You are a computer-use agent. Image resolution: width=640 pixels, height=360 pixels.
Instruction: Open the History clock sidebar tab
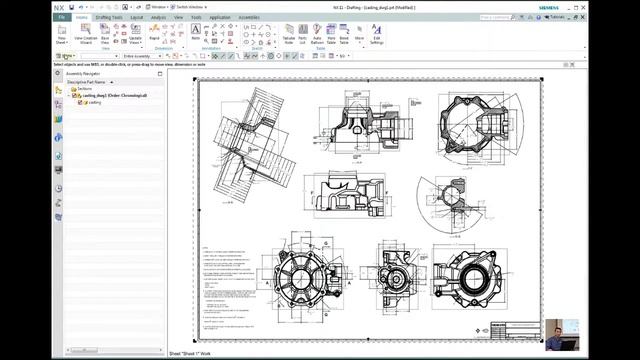[58, 189]
